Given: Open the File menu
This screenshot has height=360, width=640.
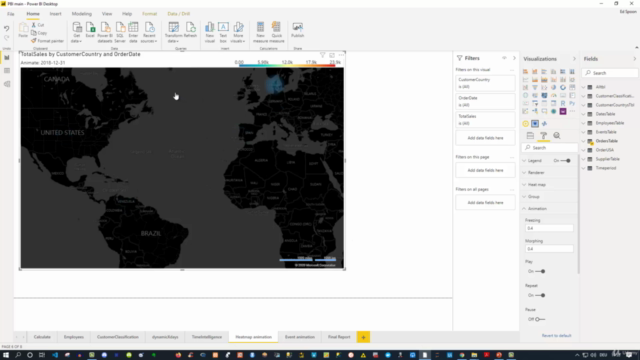Looking at the screenshot, I should (11, 14).
